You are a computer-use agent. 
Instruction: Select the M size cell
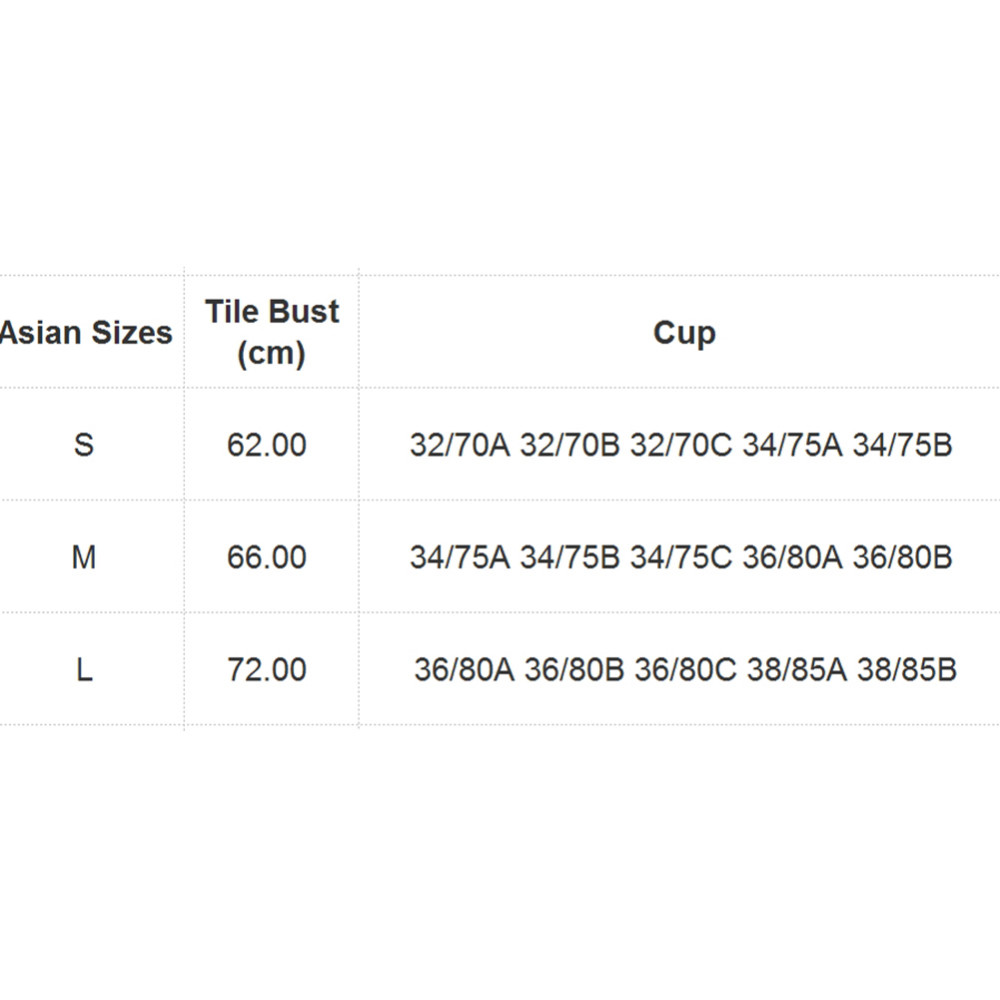tap(84, 557)
